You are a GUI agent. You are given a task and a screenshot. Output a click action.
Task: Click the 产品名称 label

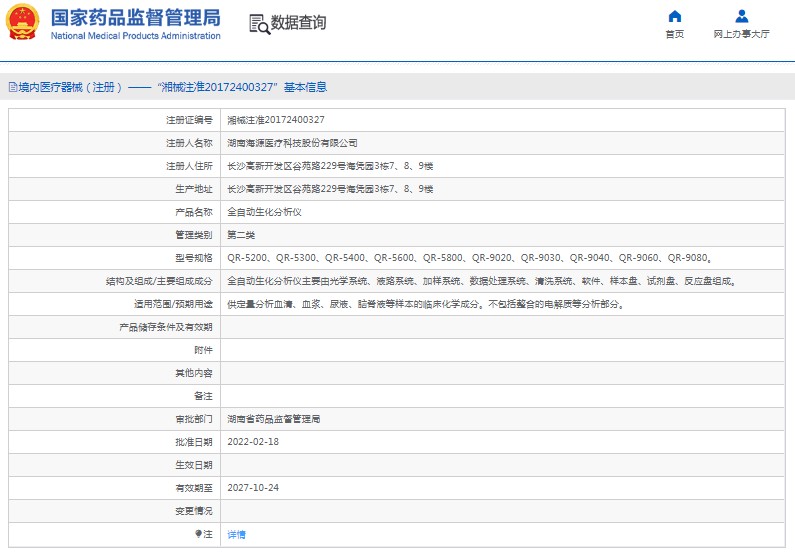(194, 212)
